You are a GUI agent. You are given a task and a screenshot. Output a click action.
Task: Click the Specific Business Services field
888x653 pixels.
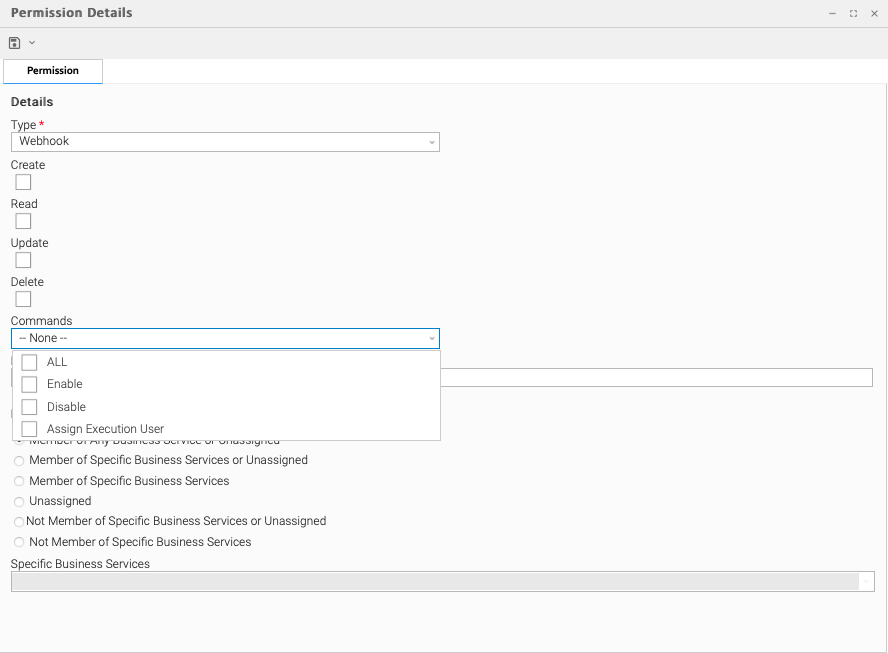pyautogui.click(x=435, y=581)
